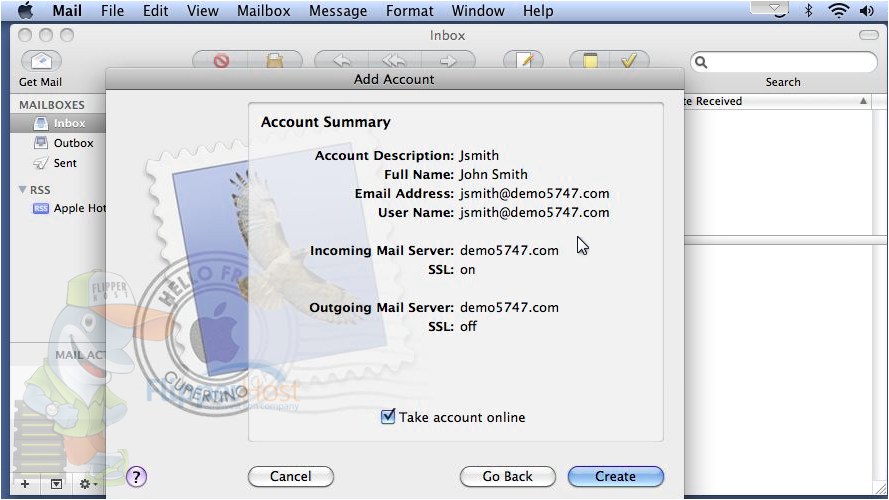The height and width of the screenshot is (500, 889).
Task: Open the File menu
Action: click(112, 10)
